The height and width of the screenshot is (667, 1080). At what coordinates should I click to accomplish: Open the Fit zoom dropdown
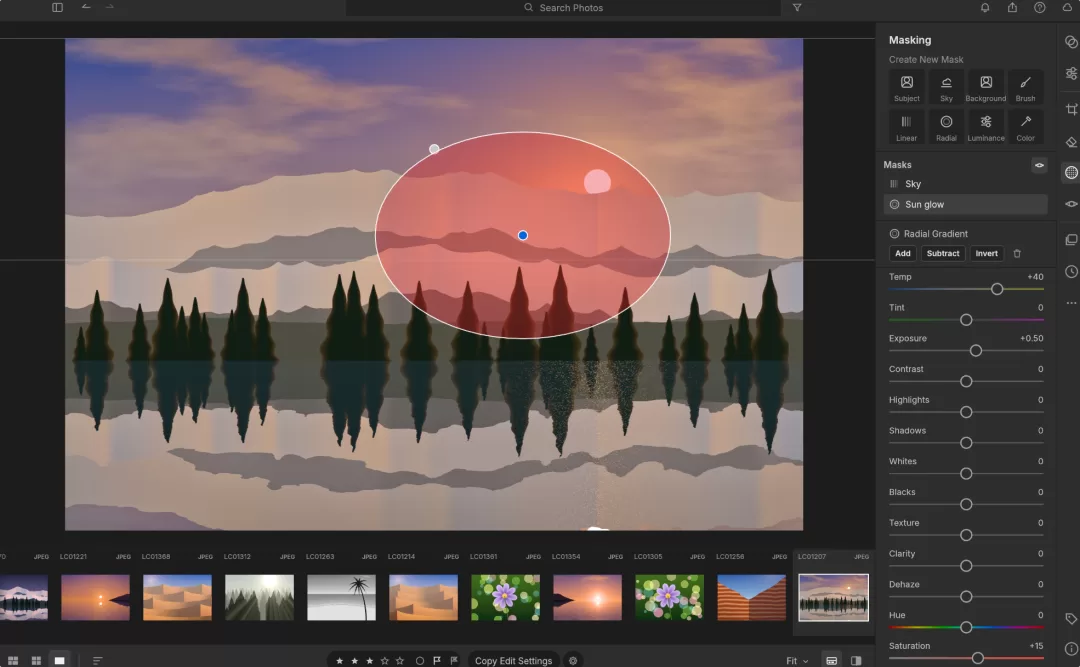797,661
